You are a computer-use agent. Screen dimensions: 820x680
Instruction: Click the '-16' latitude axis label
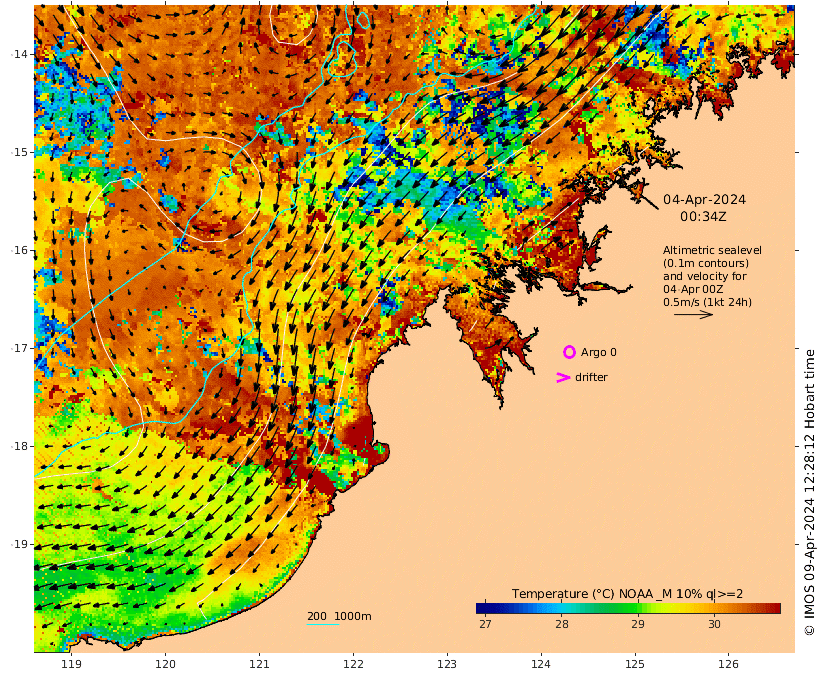coord(20,250)
